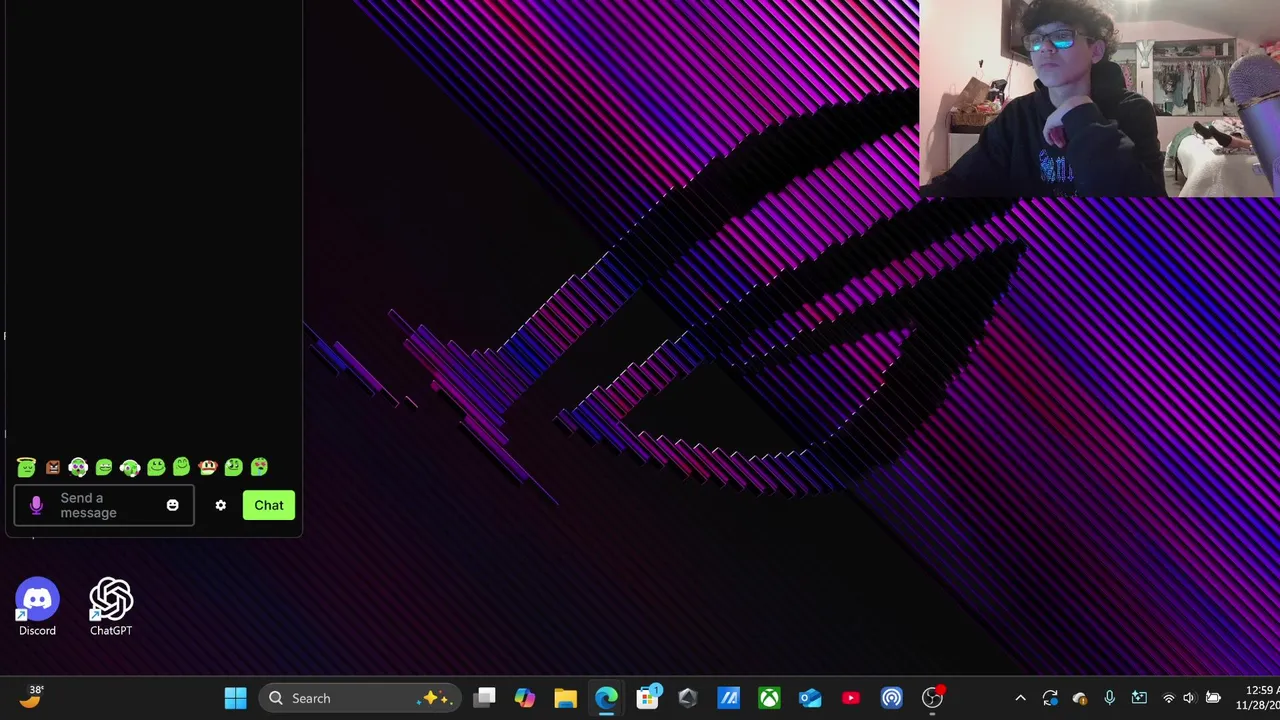Send the halo angel frog emote

tap(26, 467)
